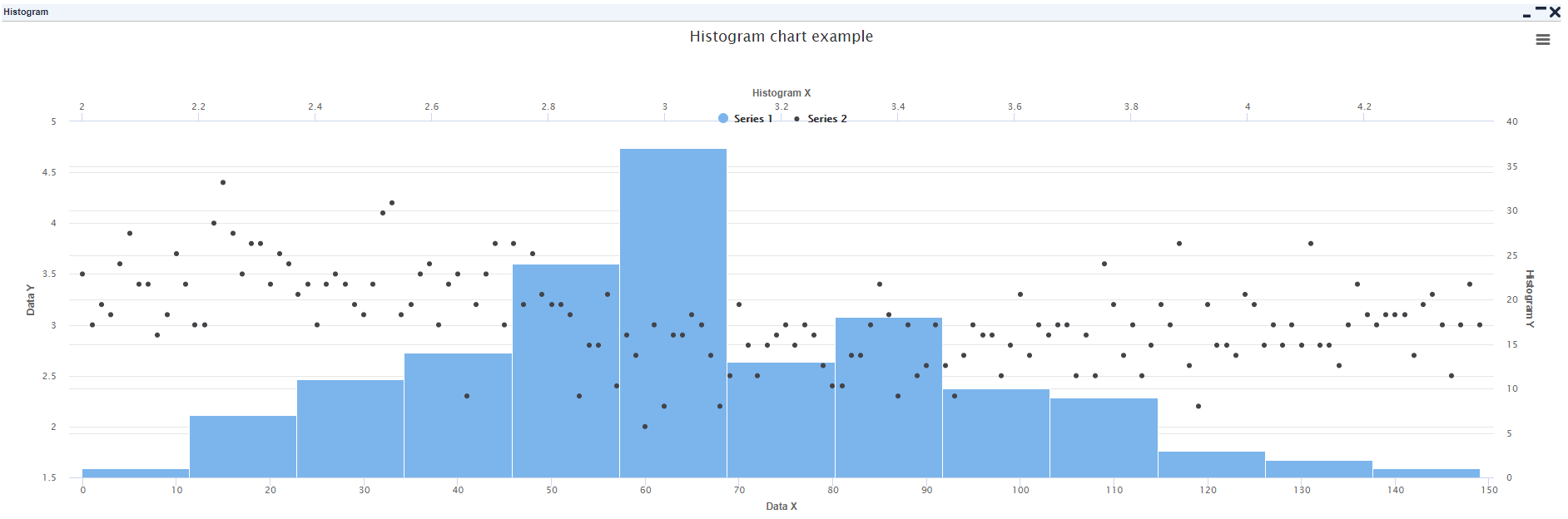Click the 'Histogram X' top axis title
1568x519 pixels.
[x=781, y=93]
